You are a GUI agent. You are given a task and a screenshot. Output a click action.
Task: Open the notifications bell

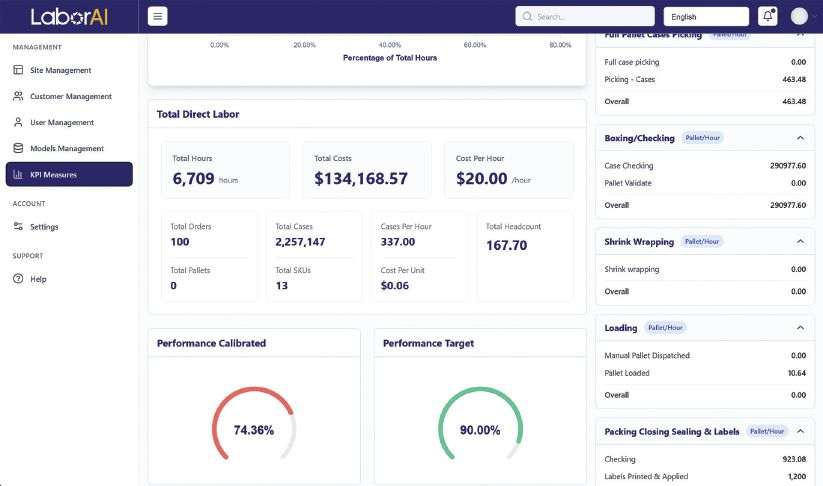(x=767, y=16)
